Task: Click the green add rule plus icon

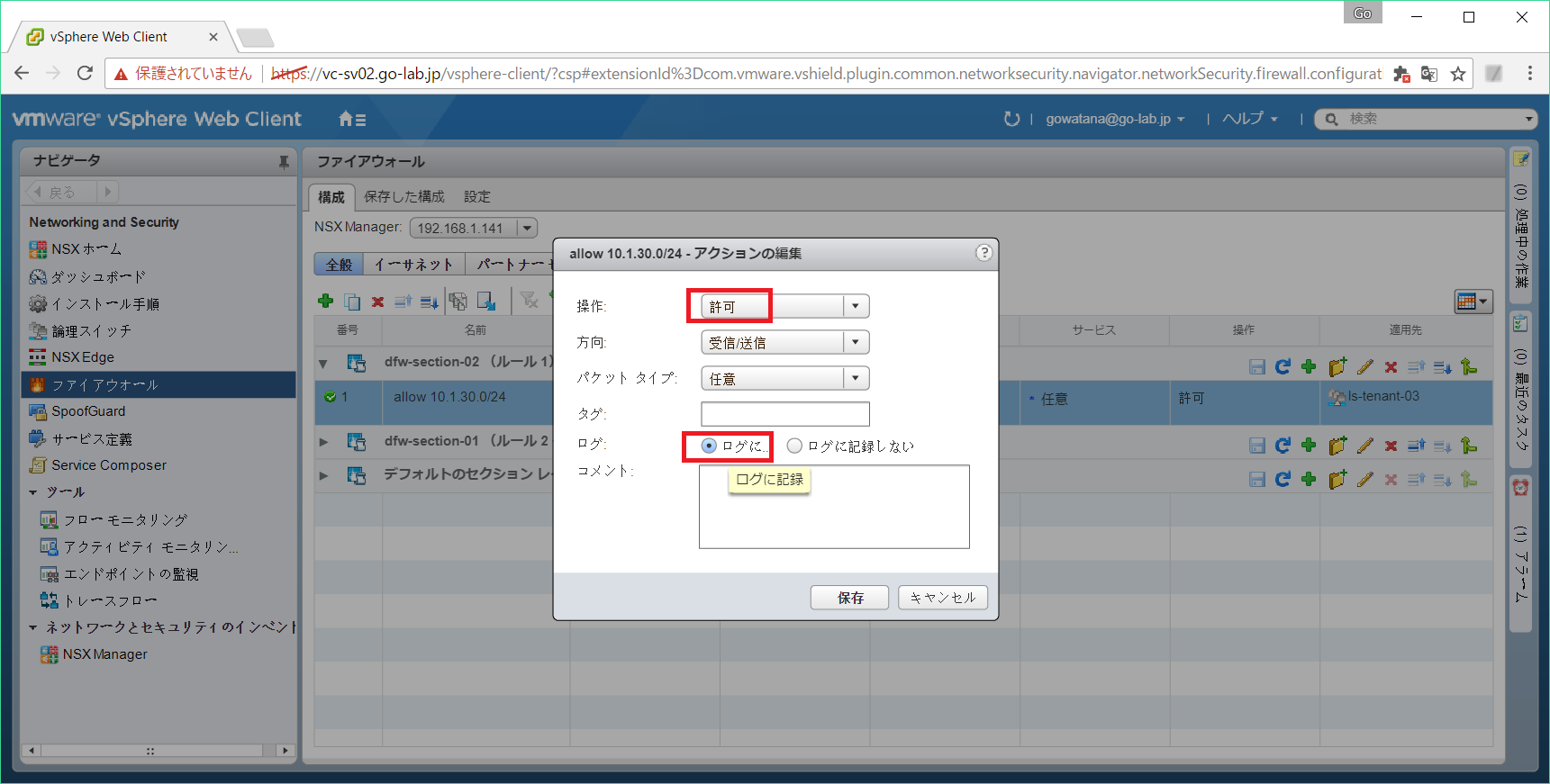Action: tap(326, 302)
